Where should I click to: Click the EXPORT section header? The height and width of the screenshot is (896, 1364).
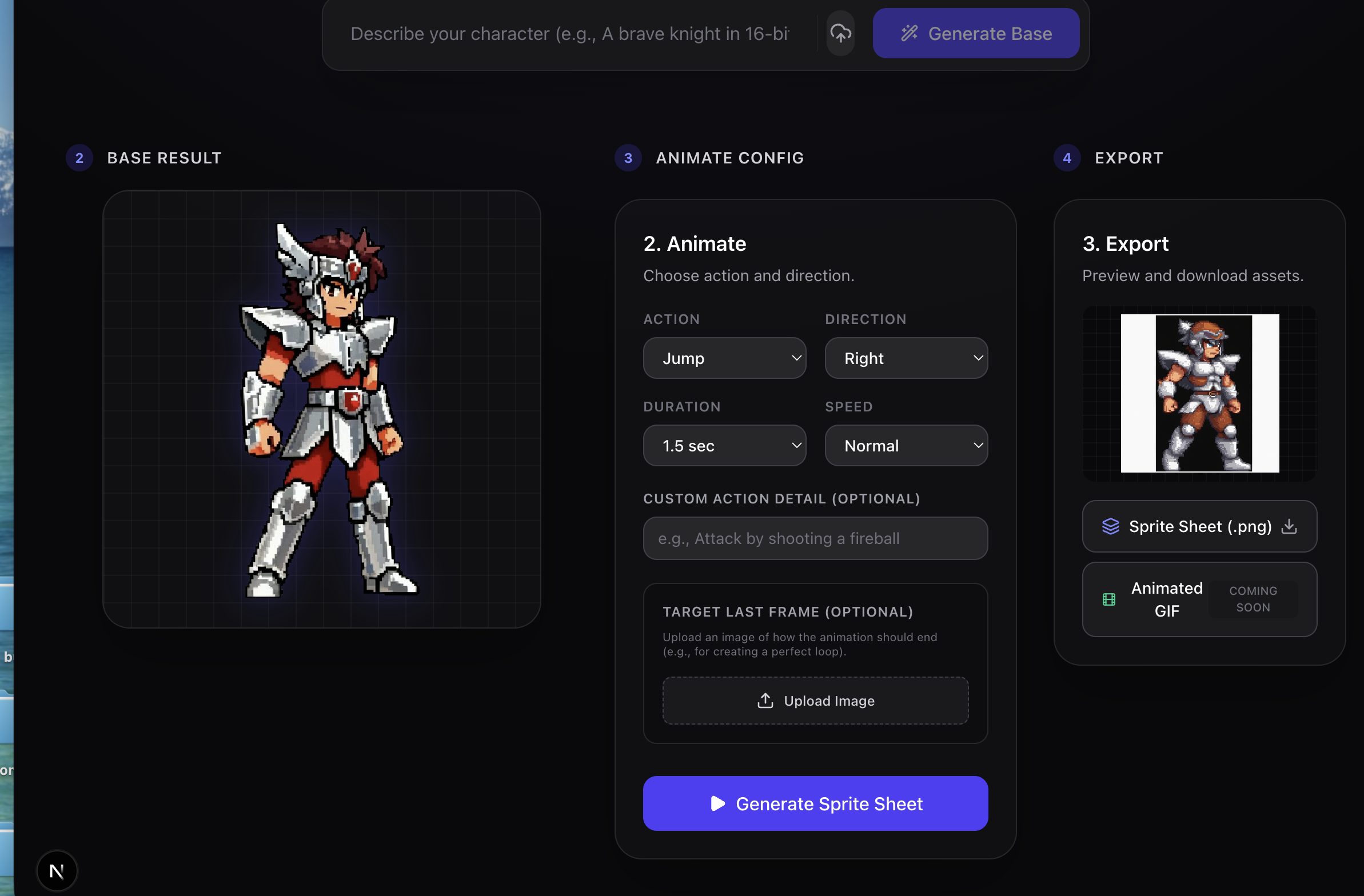[1129, 158]
